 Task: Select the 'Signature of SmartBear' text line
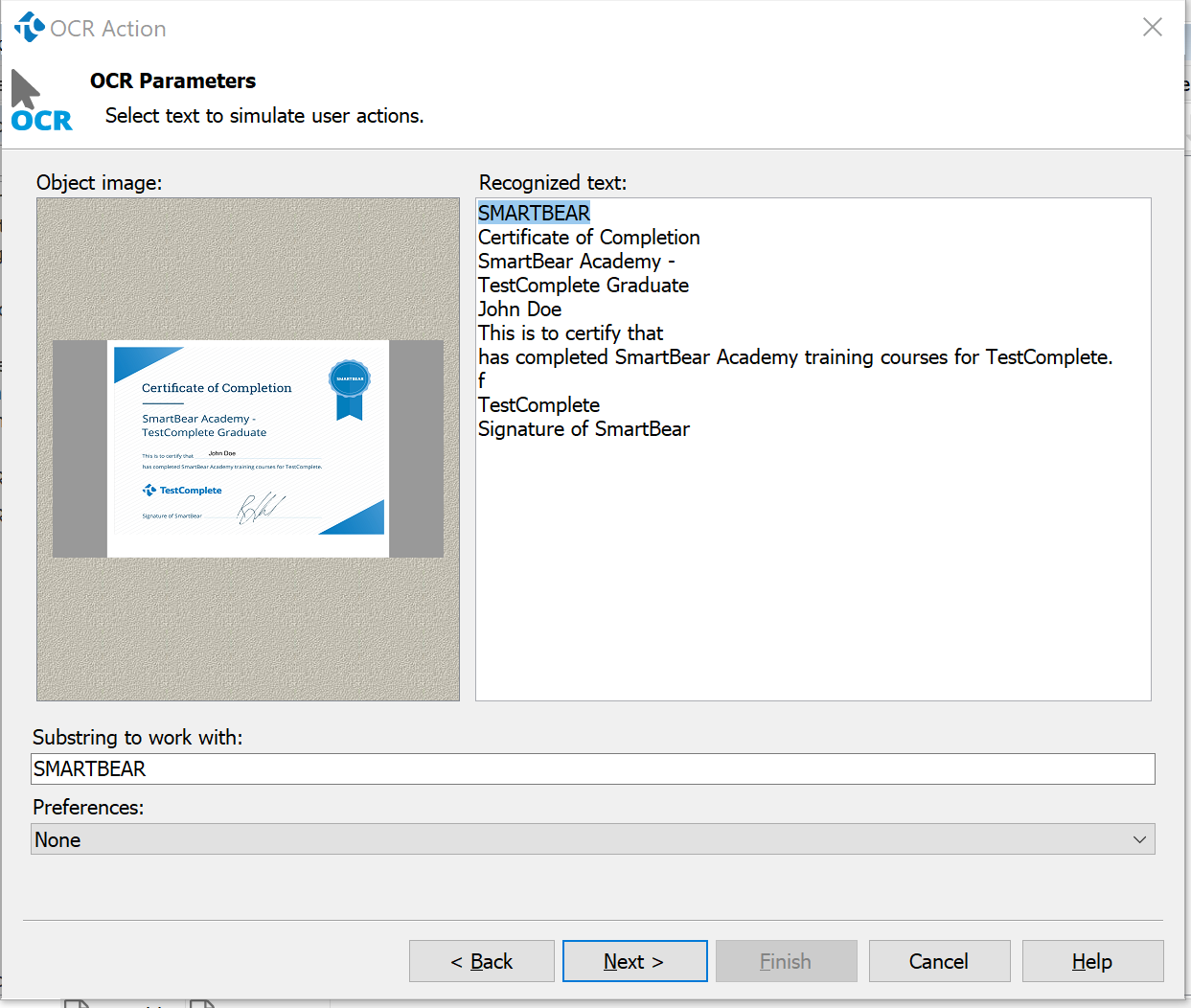[x=584, y=429]
